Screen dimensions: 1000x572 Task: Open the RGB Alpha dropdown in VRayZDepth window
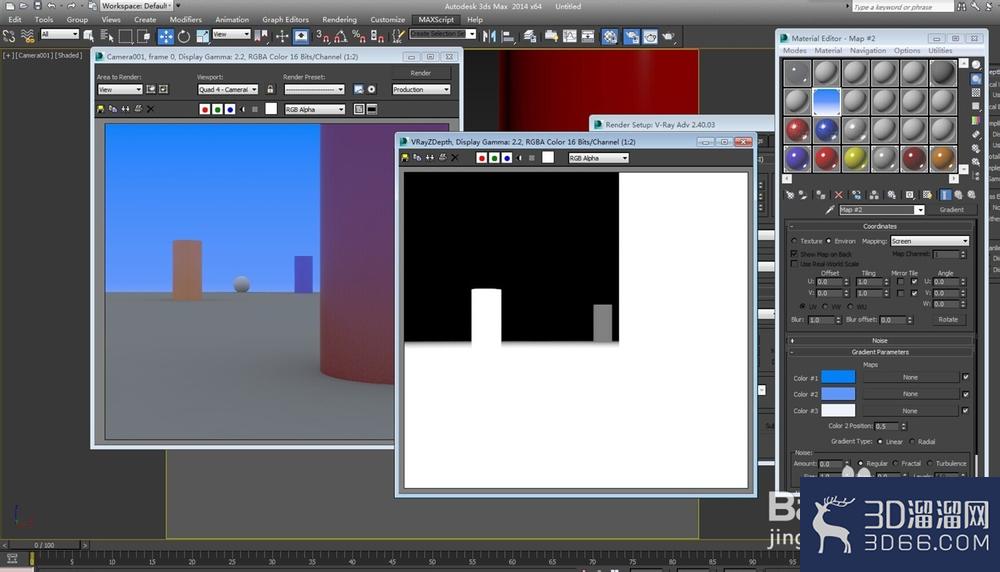tap(598, 158)
